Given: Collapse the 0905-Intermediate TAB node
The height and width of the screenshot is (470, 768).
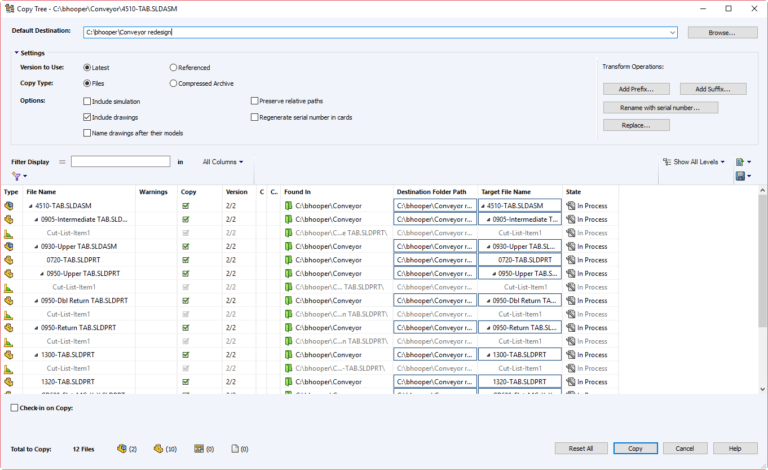Looking at the screenshot, I should point(36,220).
